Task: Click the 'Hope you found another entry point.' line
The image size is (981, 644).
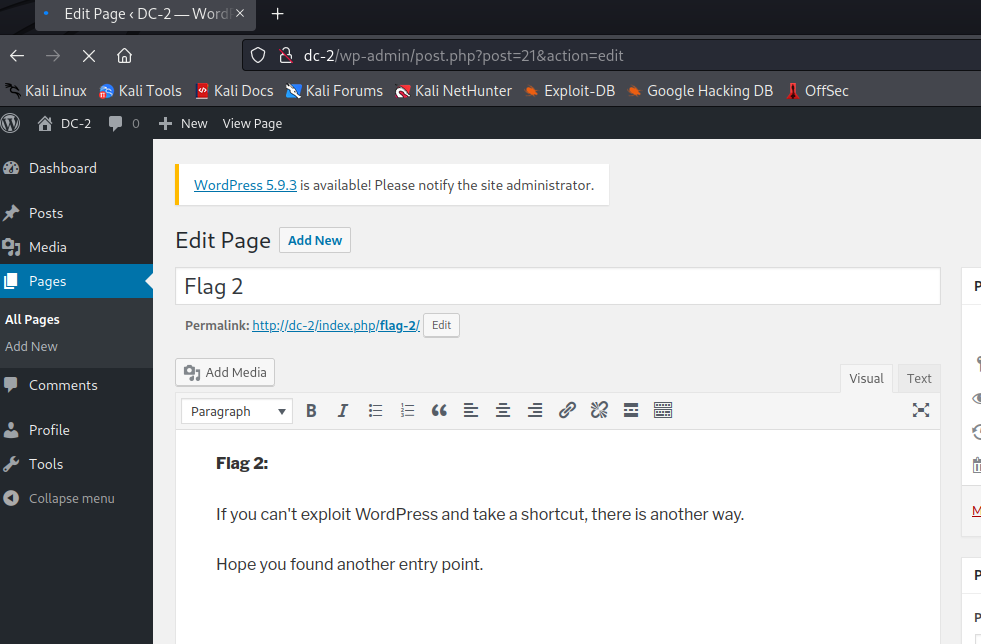Action: [350, 565]
